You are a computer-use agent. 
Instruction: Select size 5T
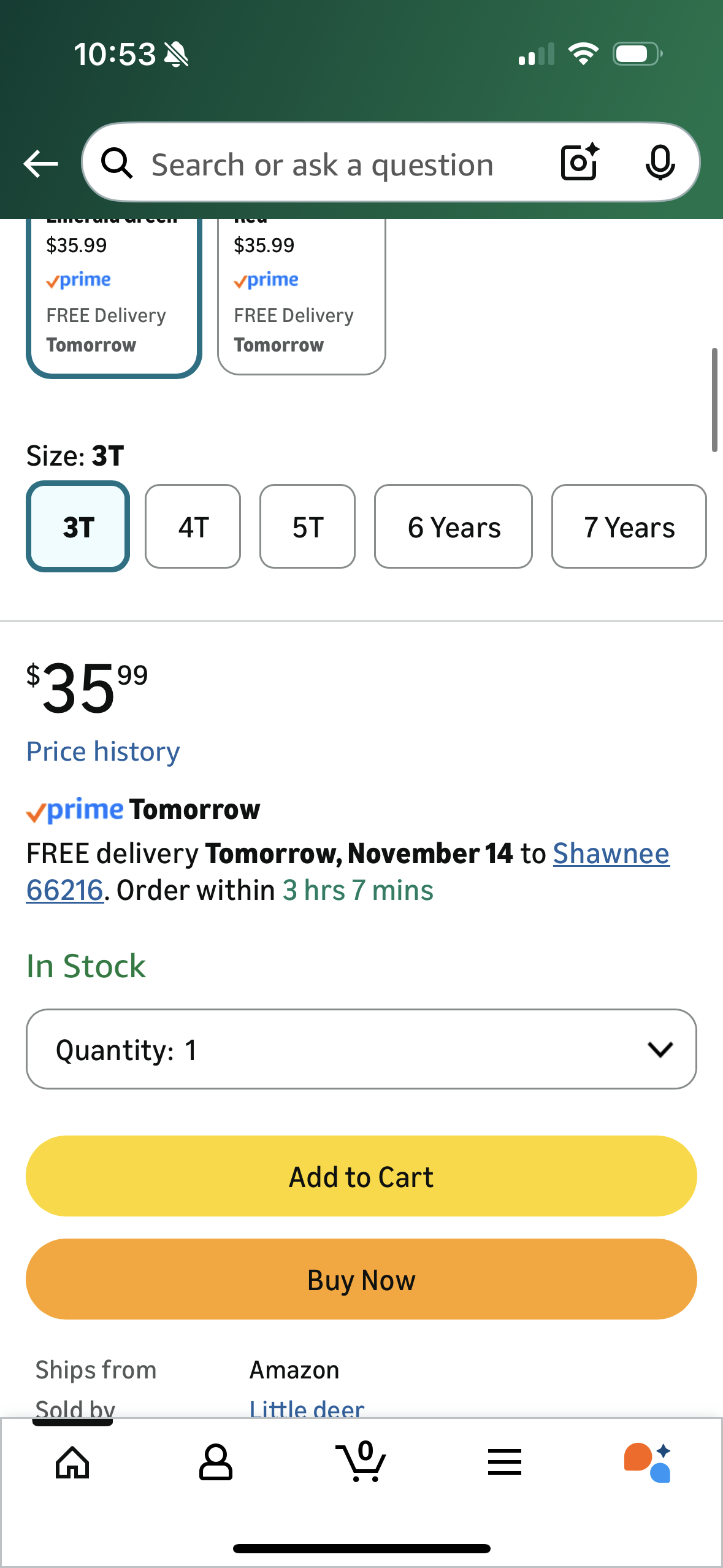click(307, 527)
